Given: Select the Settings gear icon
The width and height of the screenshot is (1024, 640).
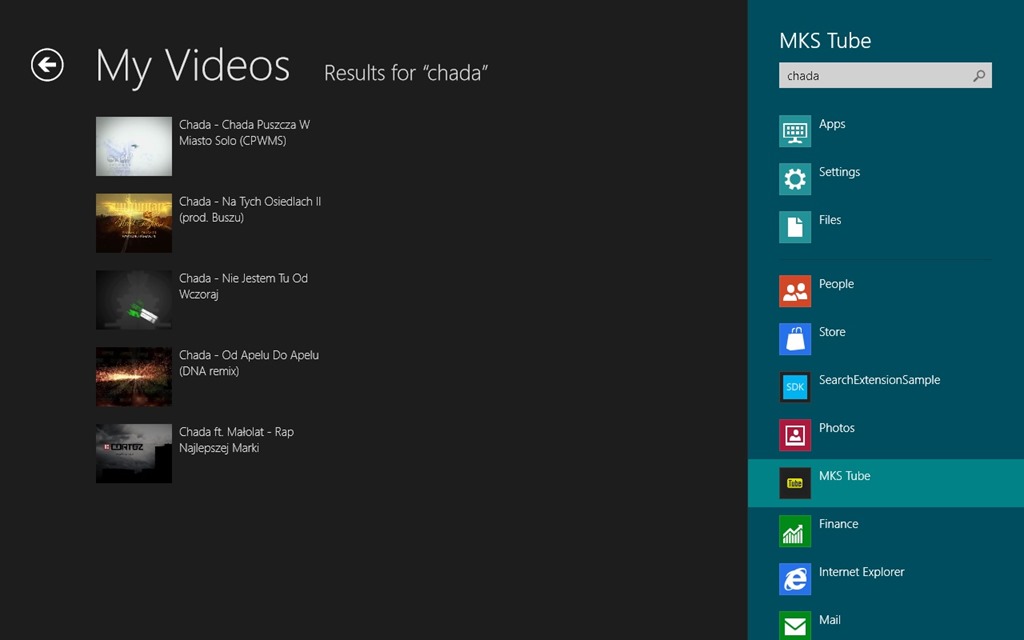Looking at the screenshot, I should 795,179.
